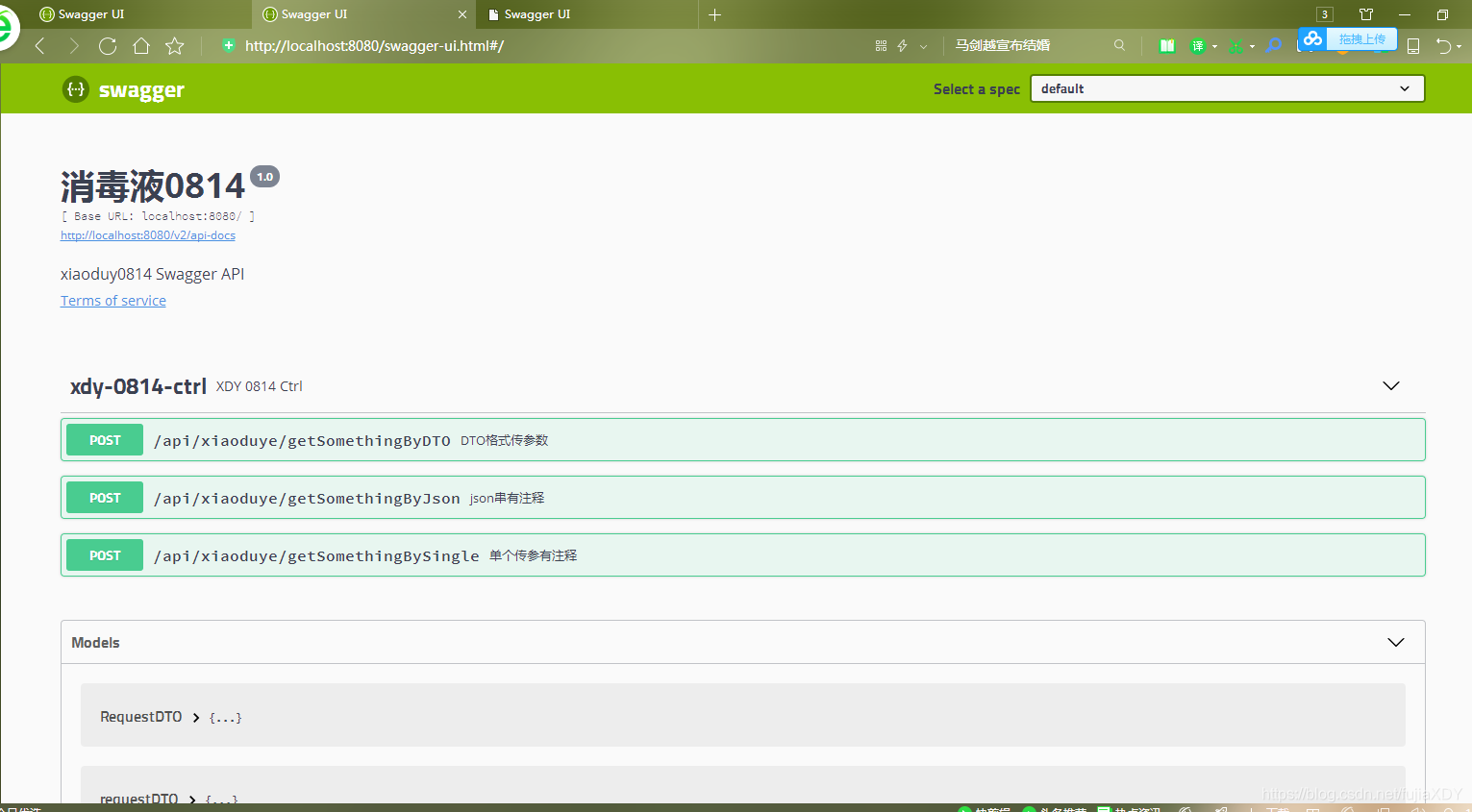
Task: Click the undo closed tab arrow icon
Action: tap(1443, 45)
